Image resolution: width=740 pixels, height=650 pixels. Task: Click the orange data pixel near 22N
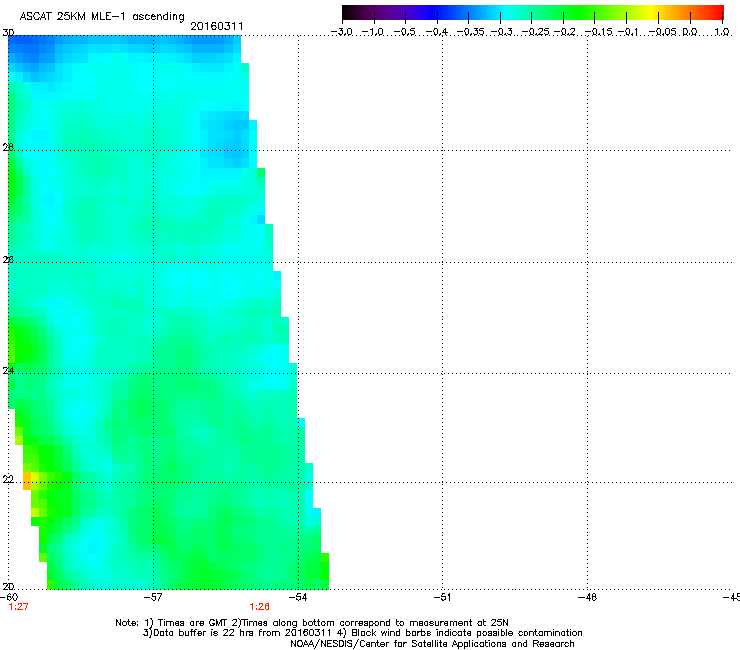pyautogui.click(x=27, y=481)
